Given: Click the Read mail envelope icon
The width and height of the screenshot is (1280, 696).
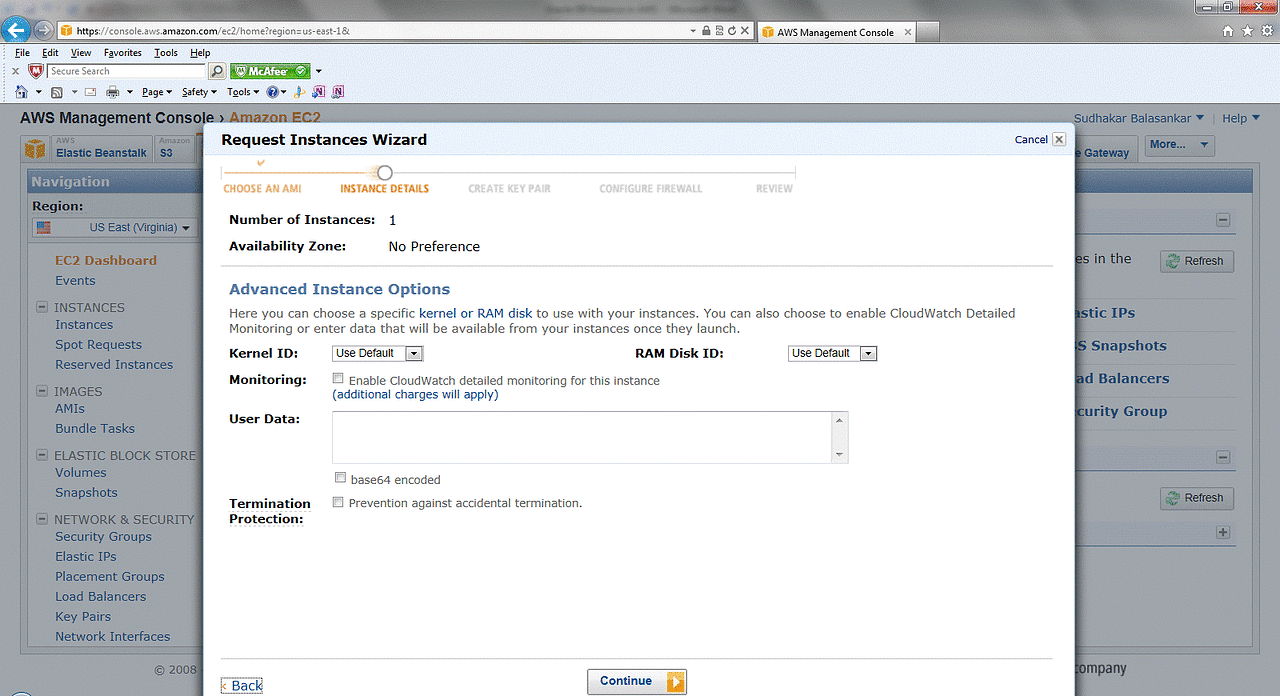Looking at the screenshot, I should pos(90,92).
